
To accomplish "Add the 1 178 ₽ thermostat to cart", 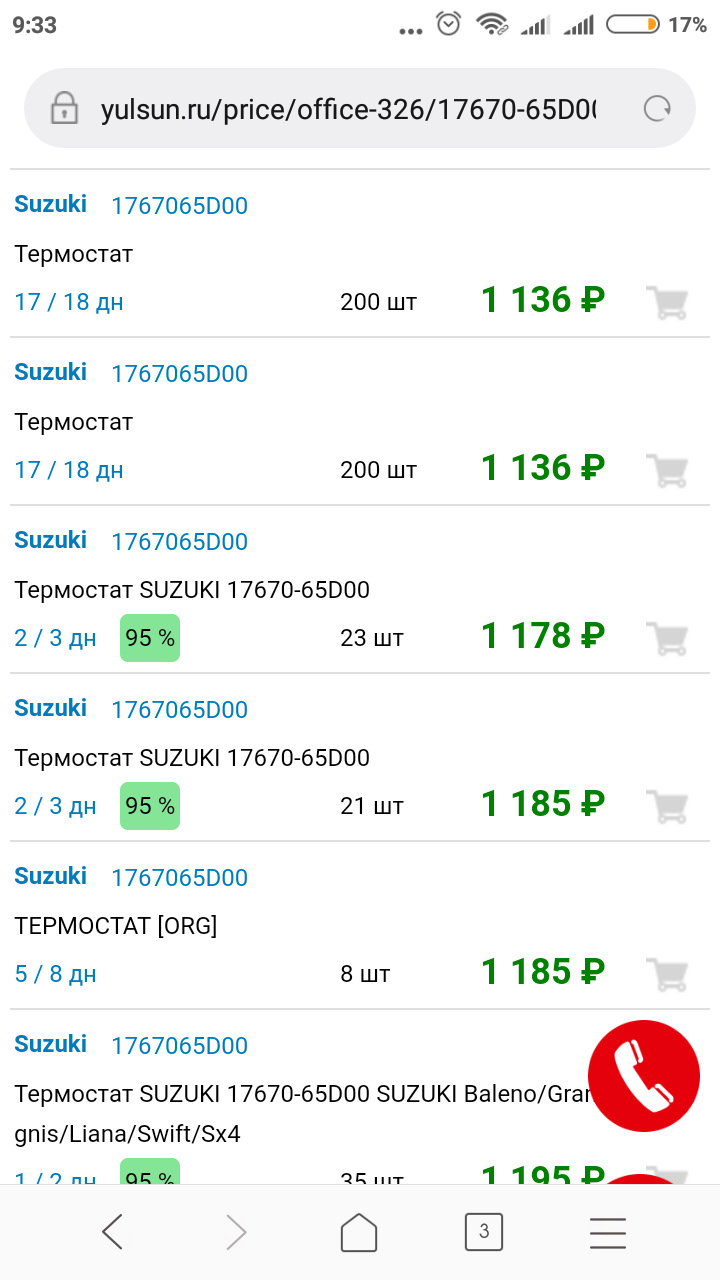I will pos(666,637).
